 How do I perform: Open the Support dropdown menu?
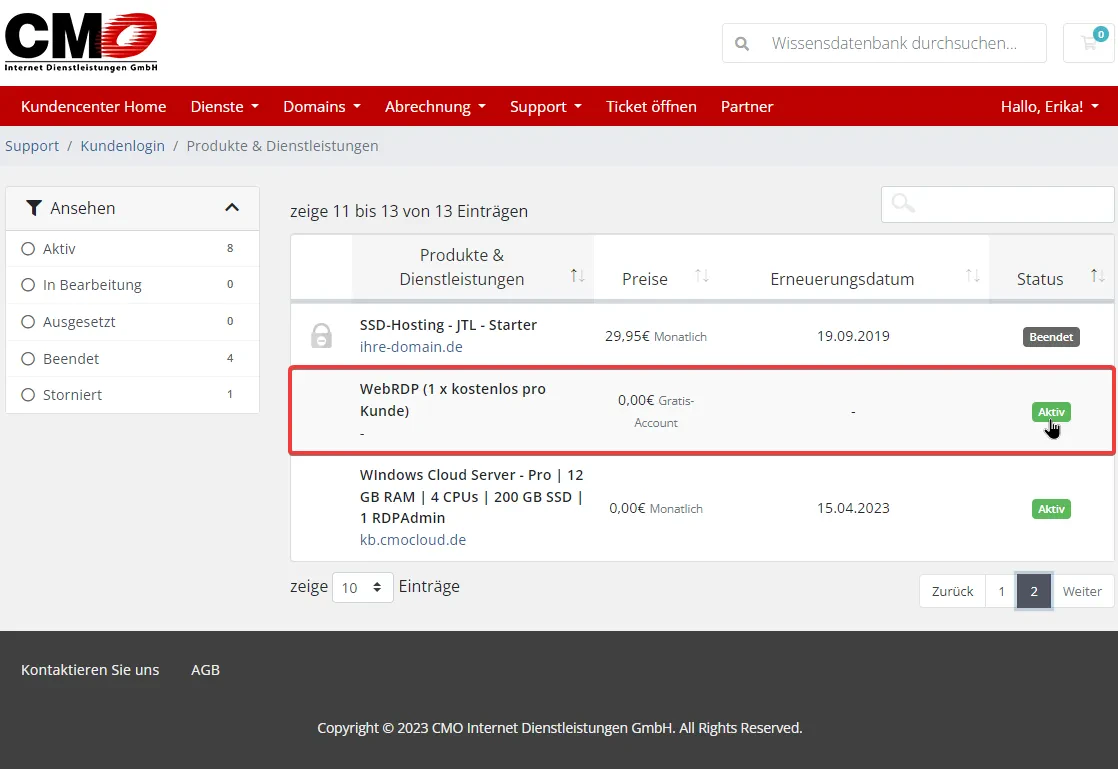545,106
